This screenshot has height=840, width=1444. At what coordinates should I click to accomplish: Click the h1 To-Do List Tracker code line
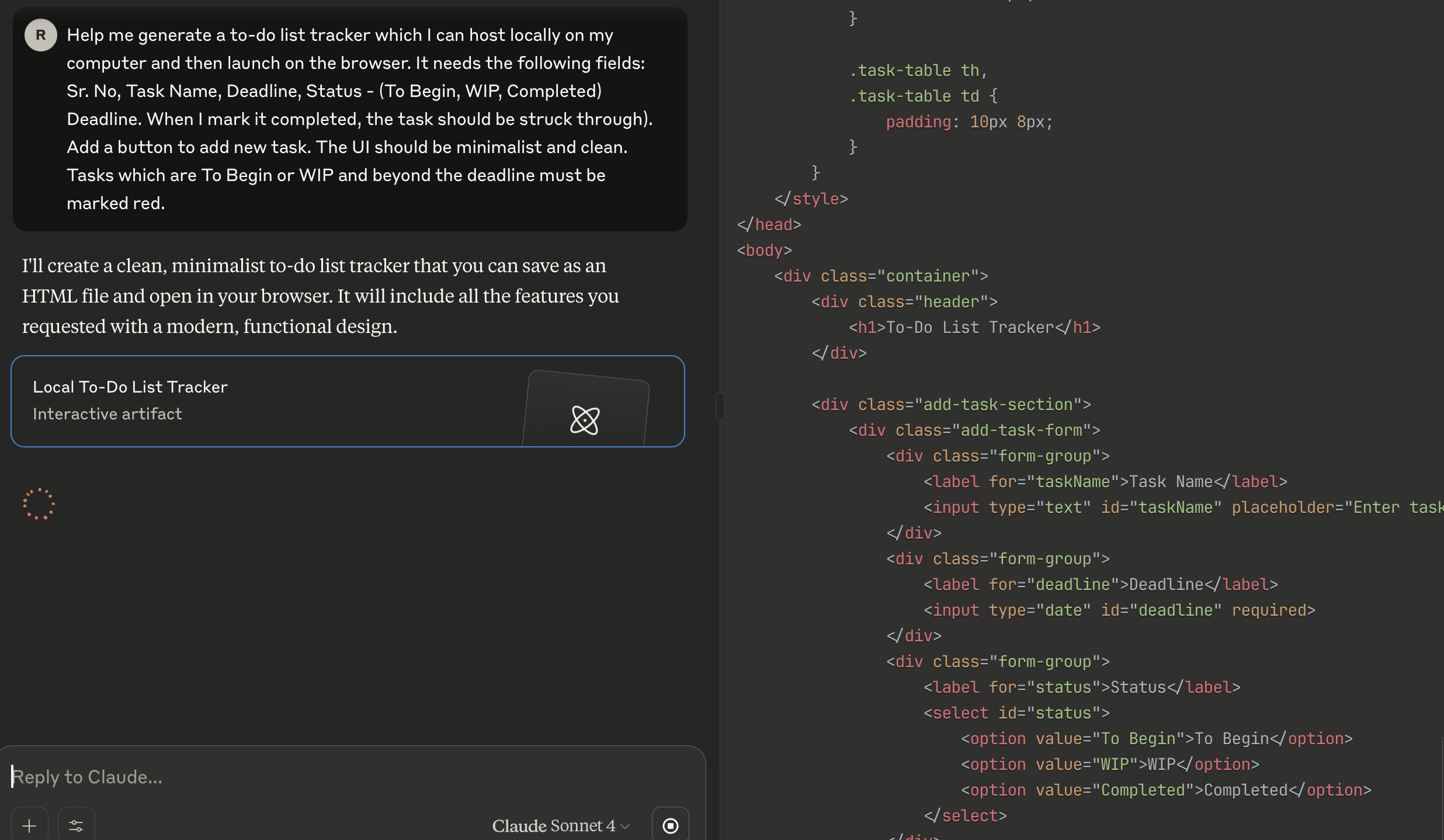974,327
